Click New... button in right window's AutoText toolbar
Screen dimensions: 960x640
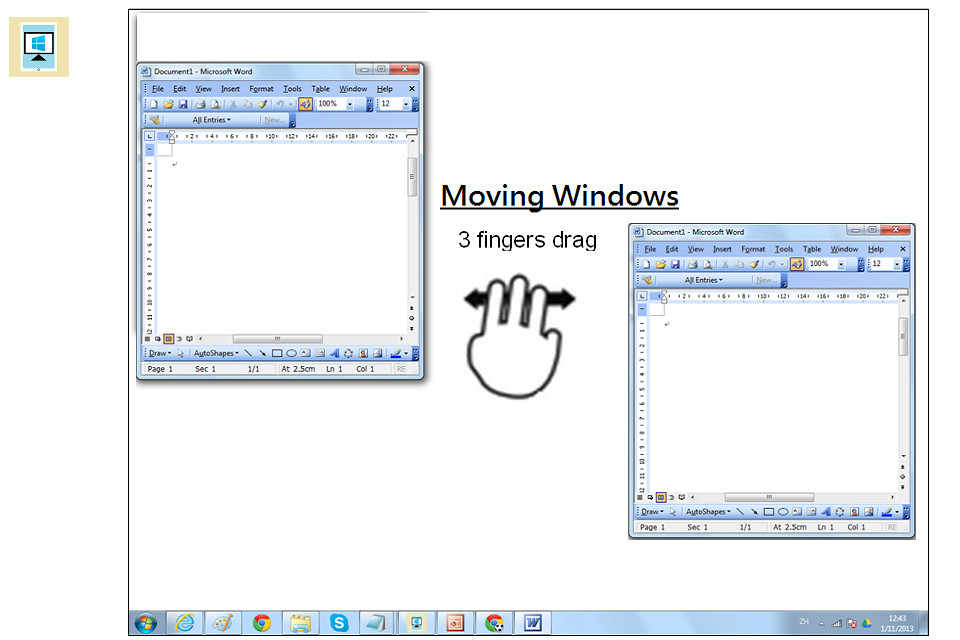tap(766, 280)
